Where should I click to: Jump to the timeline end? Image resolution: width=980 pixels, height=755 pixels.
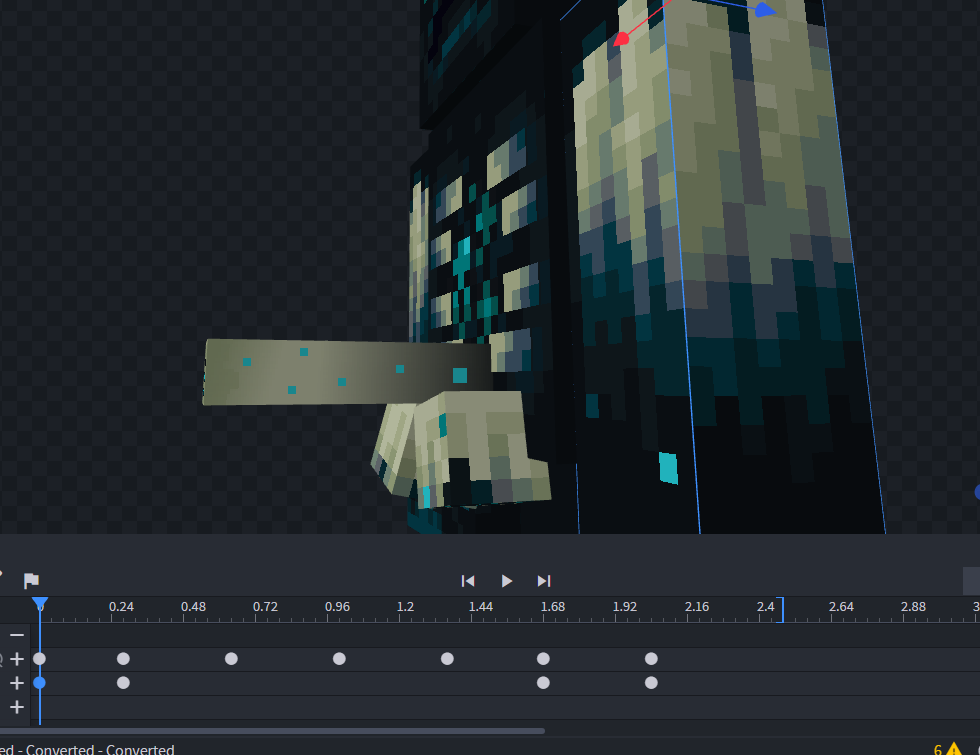[544, 581]
